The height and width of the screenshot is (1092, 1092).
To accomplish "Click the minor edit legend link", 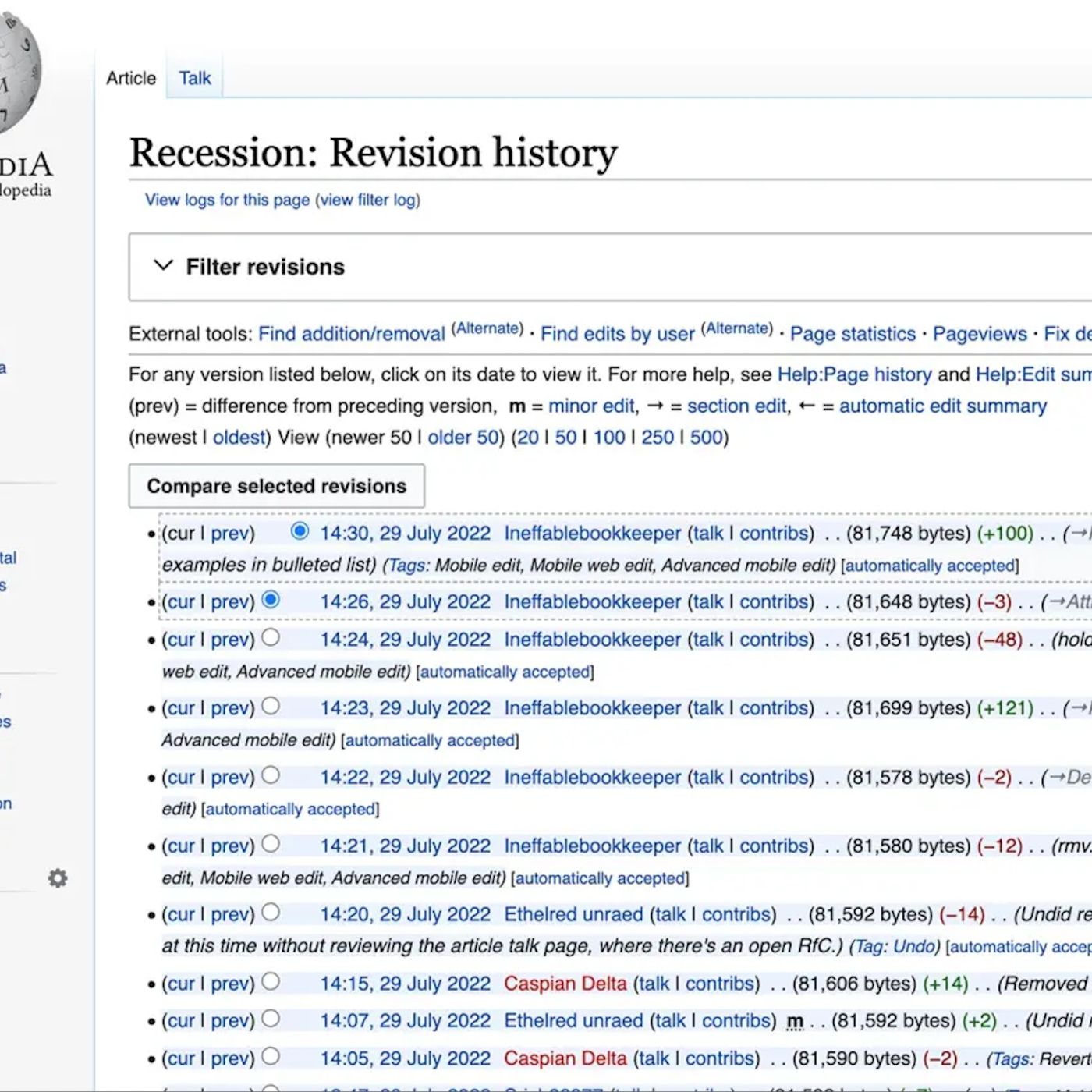I will tap(591, 406).
